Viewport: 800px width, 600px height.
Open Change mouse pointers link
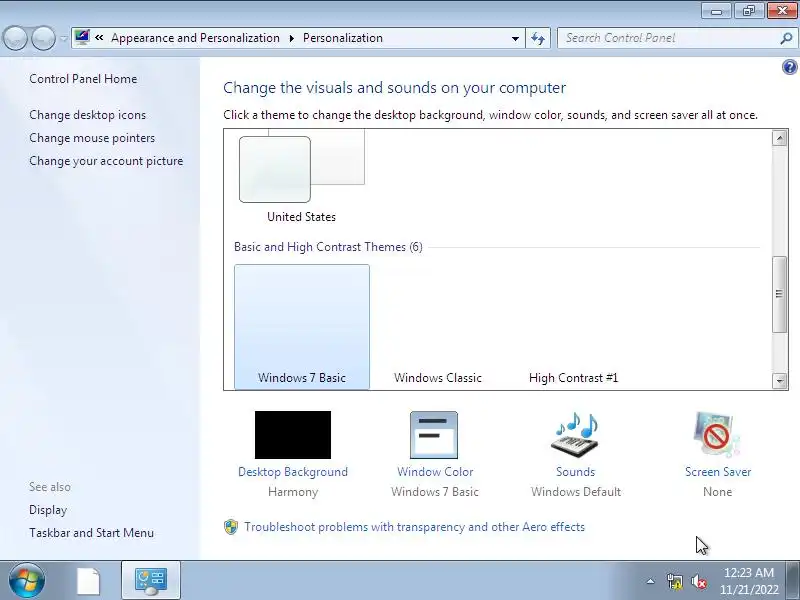(x=92, y=138)
